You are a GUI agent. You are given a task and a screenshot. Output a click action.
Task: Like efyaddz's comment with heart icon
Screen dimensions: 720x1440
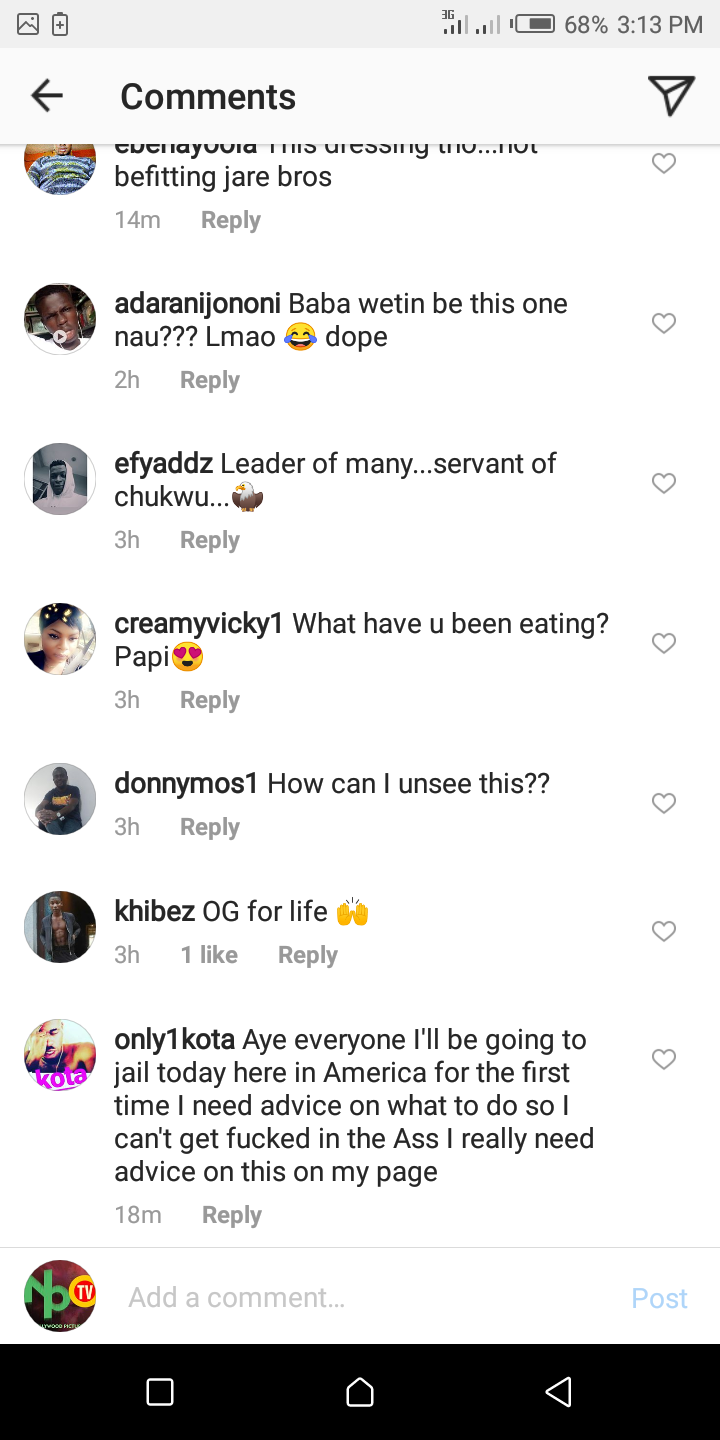664,483
